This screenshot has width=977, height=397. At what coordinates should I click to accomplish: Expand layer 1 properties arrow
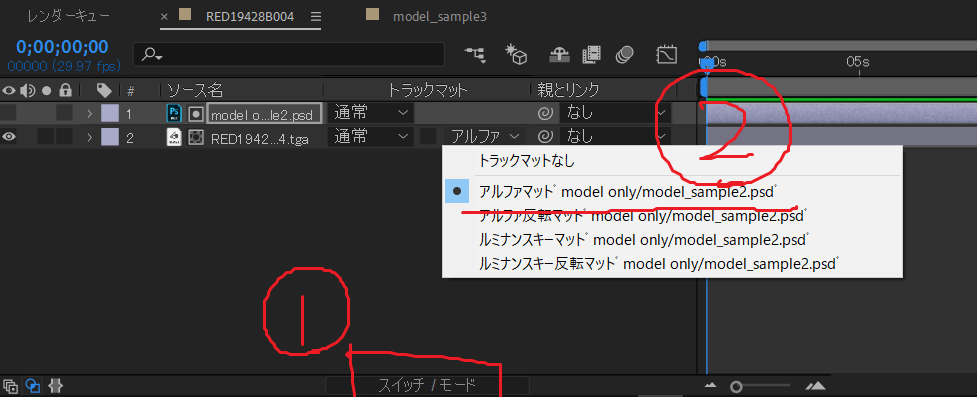[90, 113]
